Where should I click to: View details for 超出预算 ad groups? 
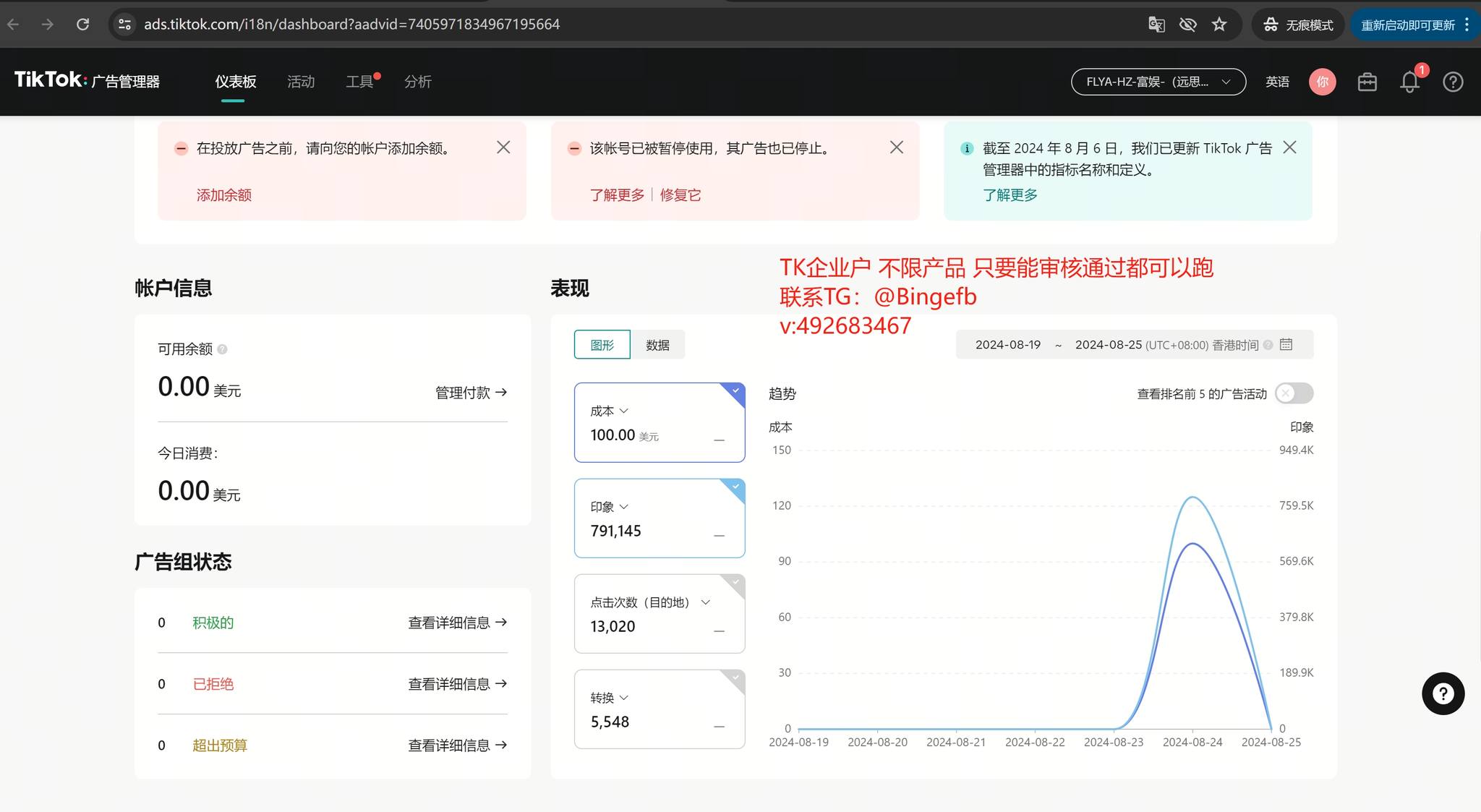(x=457, y=745)
